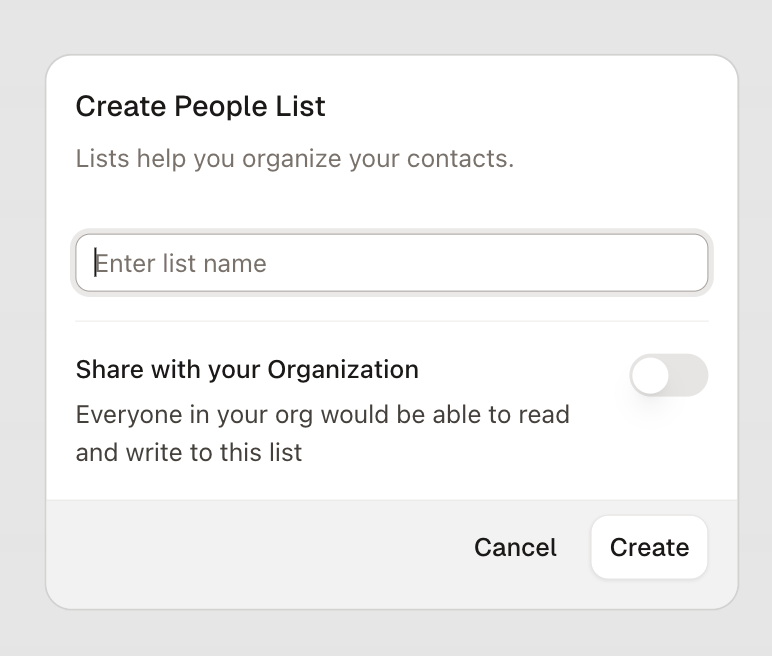The image size is (772, 656).
Task: Enable organization sharing for this list
Action: [x=668, y=375]
